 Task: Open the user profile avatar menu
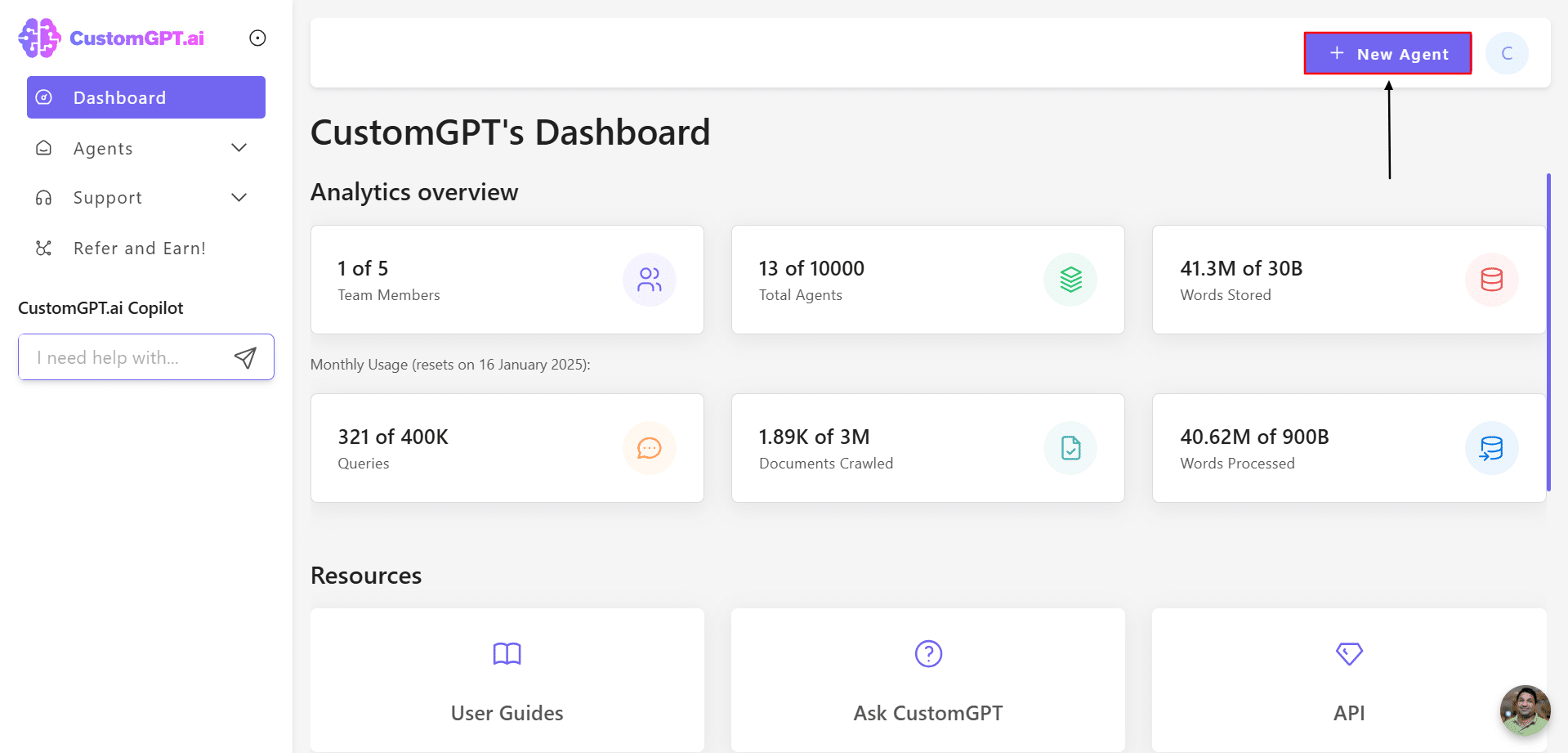[1507, 54]
